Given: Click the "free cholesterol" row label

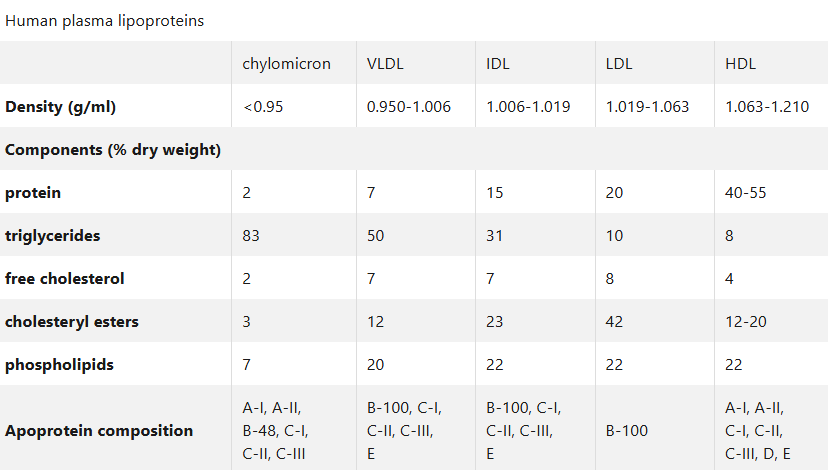Looking at the screenshot, I should click(x=65, y=279).
